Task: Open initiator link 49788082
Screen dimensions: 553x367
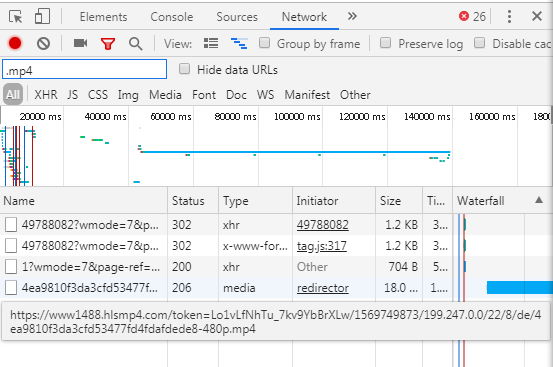Action: pos(322,225)
